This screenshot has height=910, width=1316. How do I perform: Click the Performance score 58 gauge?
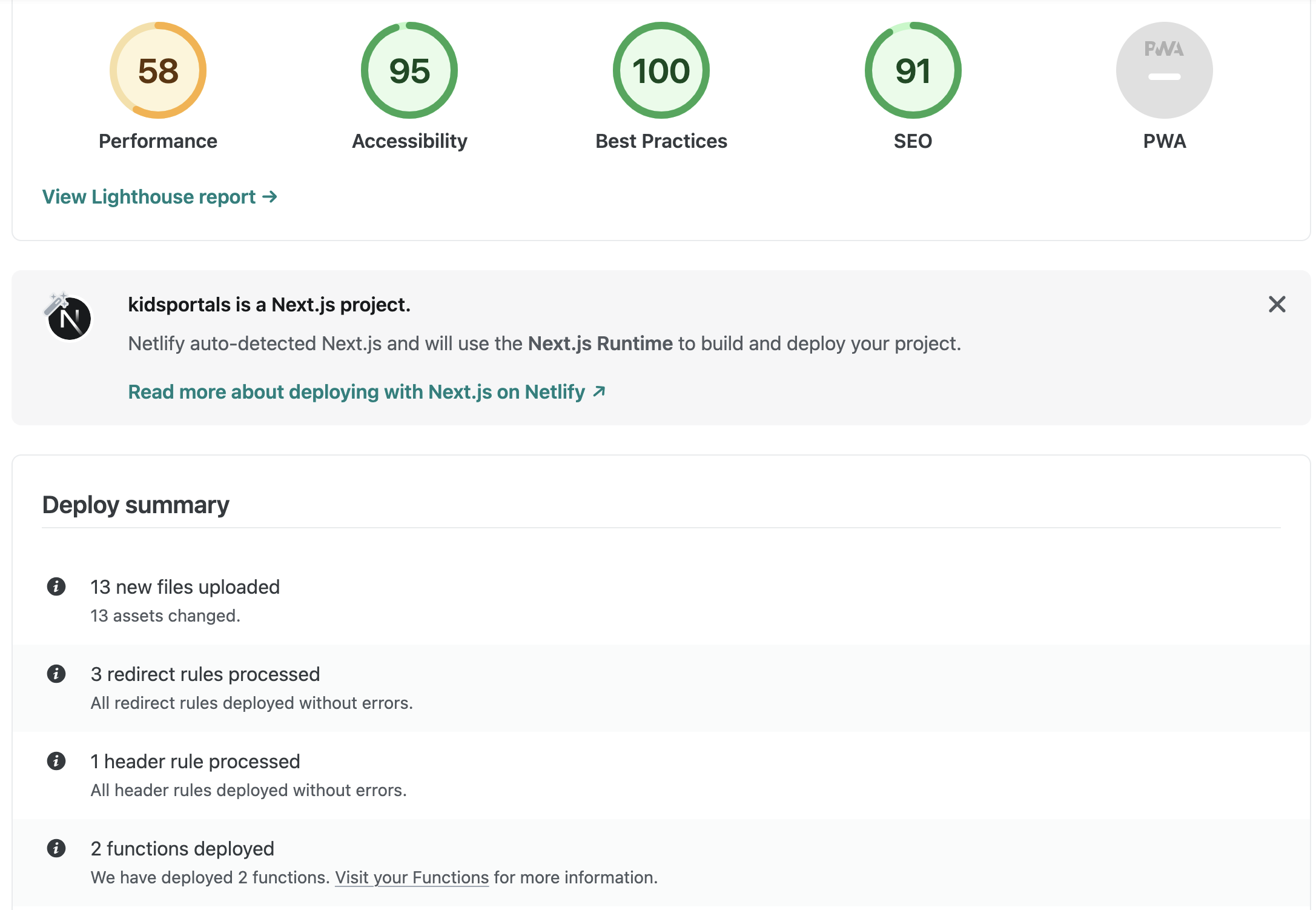point(158,70)
